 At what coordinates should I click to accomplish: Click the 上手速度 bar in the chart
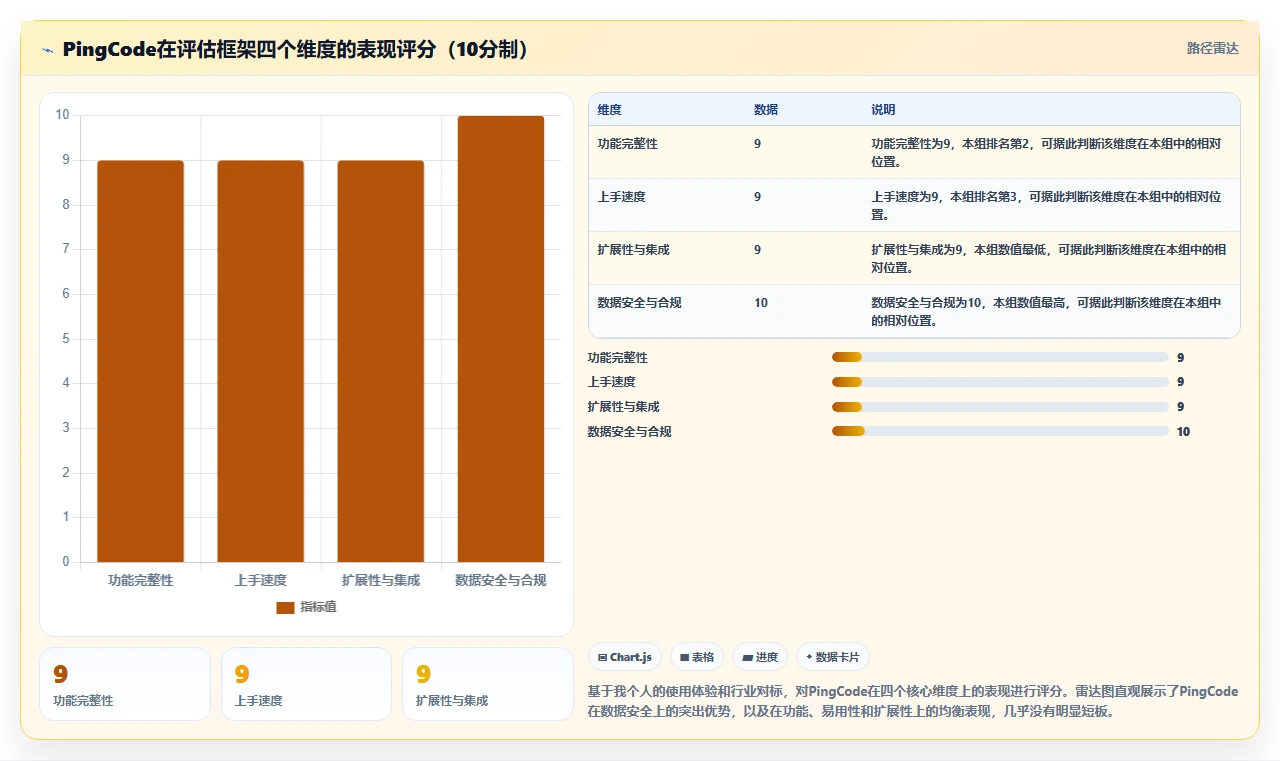(260, 361)
